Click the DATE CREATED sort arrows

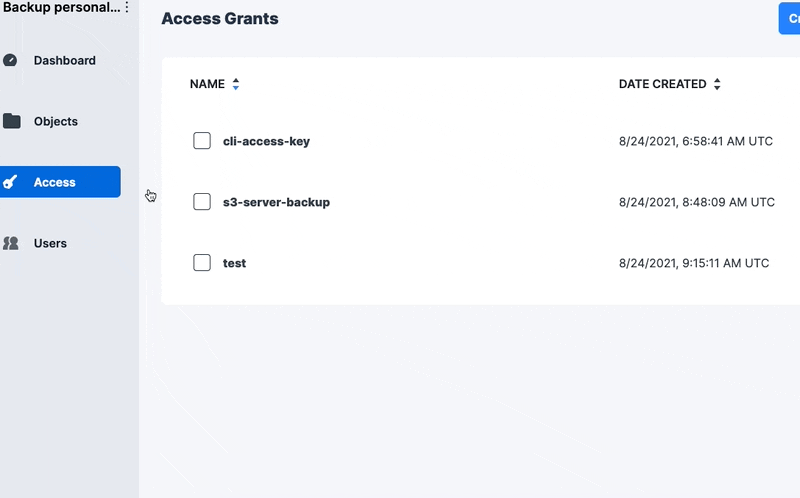coord(717,85)
